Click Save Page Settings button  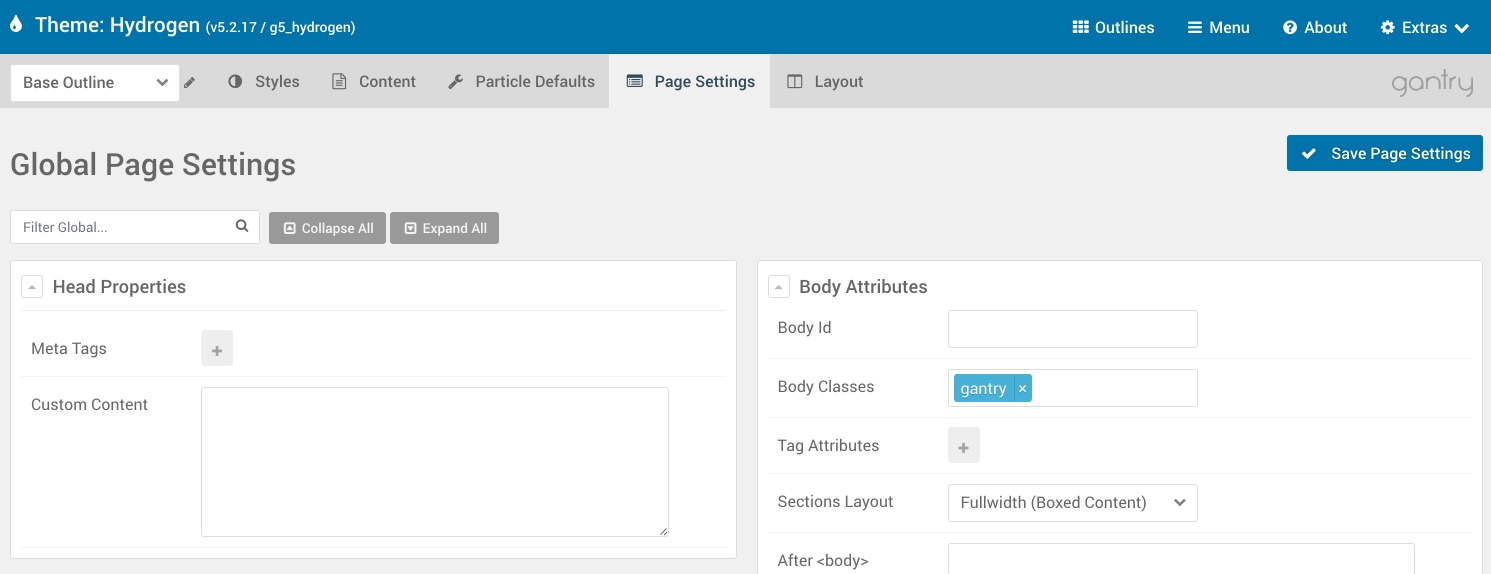[1384, 154]
